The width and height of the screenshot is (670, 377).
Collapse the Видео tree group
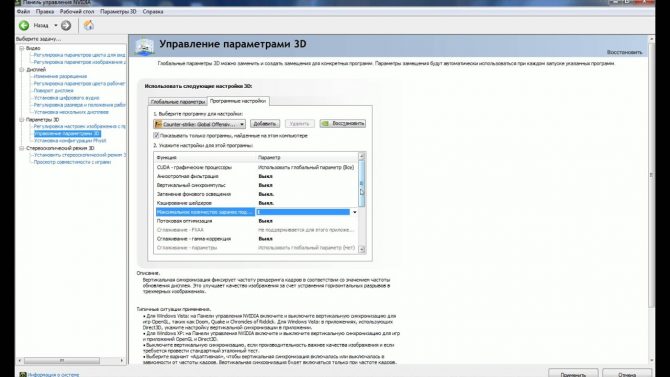click(x=21, y=48)
